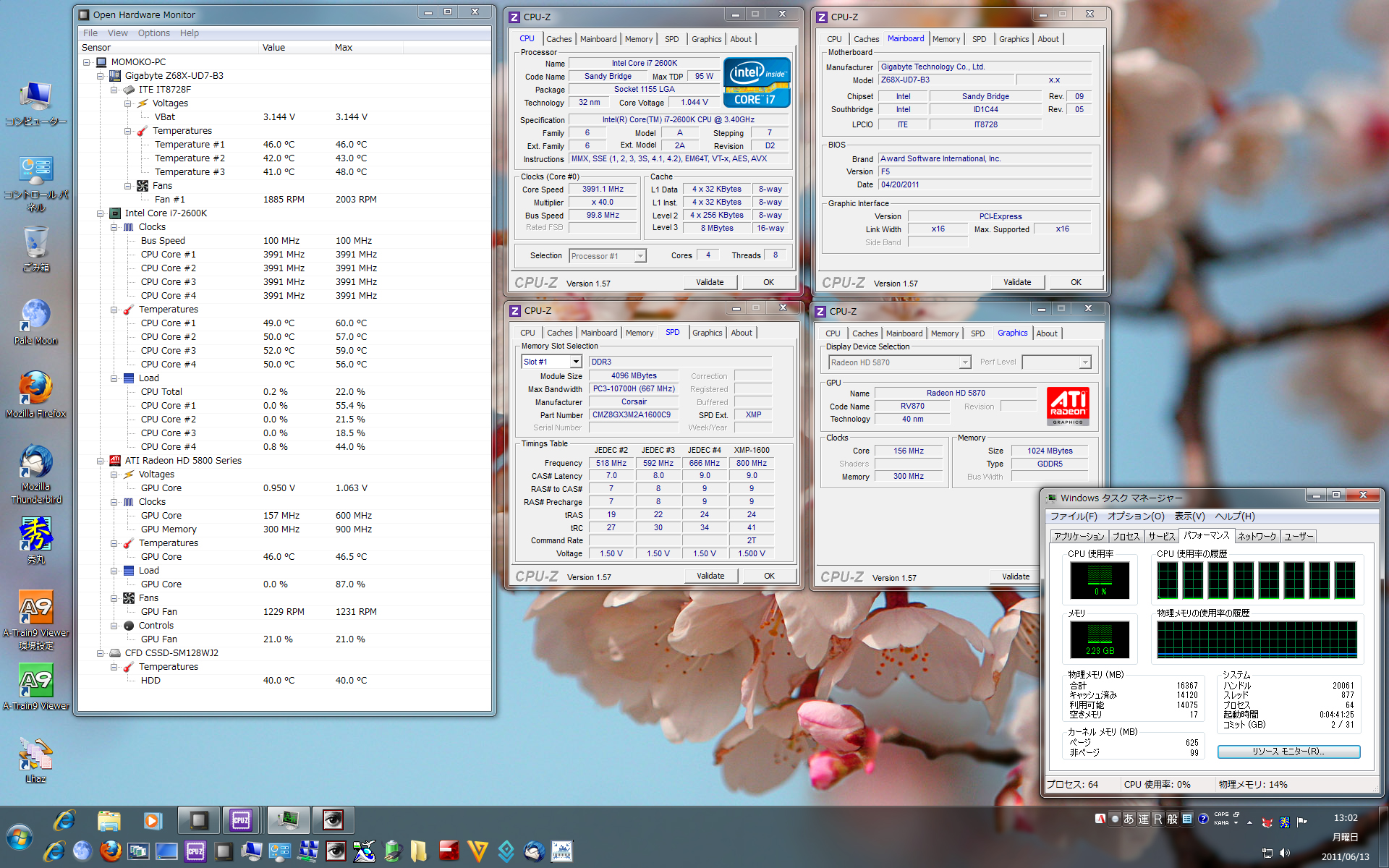
Task: Collapse the Intel Core i7-2600K tree node
Action: pos(101,213)
